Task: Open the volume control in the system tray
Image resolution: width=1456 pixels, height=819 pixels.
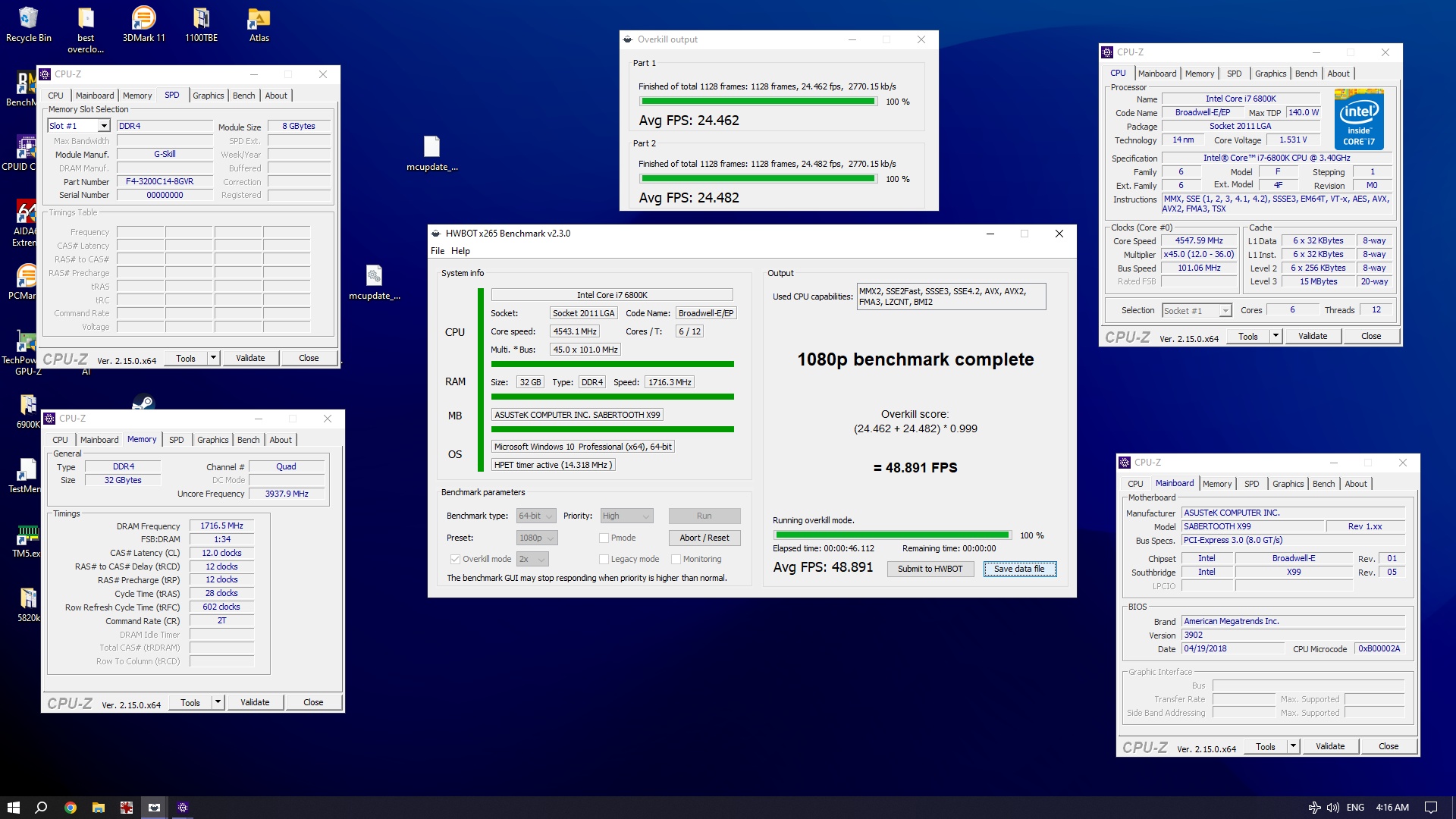Action: (1333, 808)
